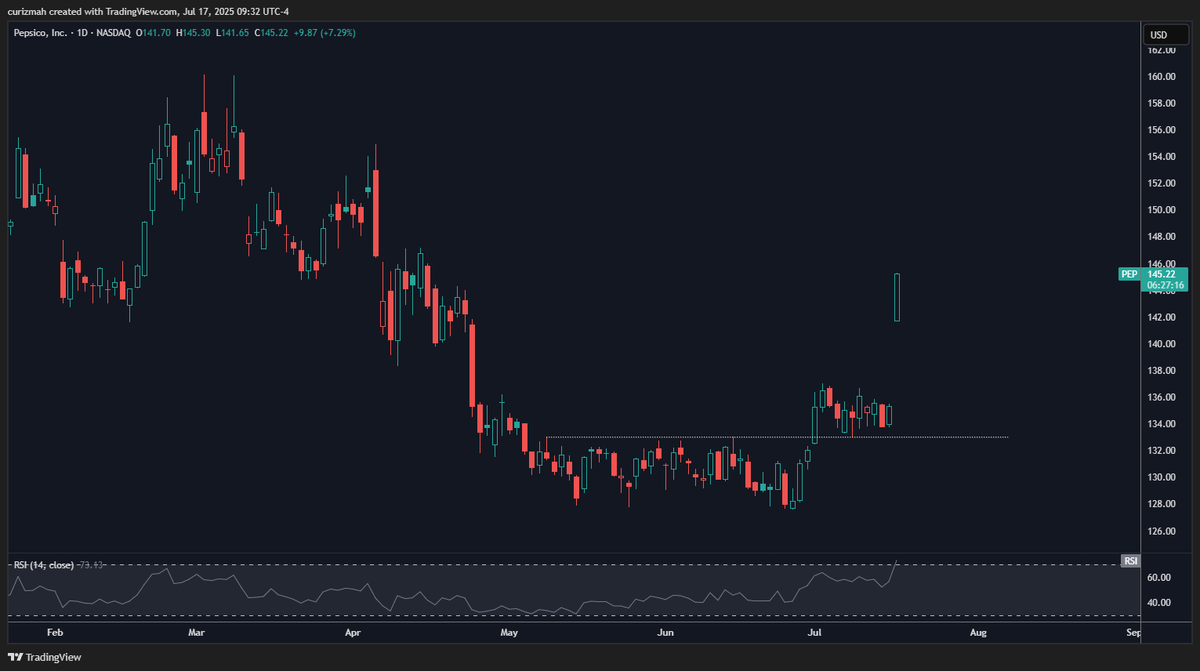This screenshot has height=671, width=1200.
Task: Click the Jun label on time axis
Action: (x=666, y=633)
